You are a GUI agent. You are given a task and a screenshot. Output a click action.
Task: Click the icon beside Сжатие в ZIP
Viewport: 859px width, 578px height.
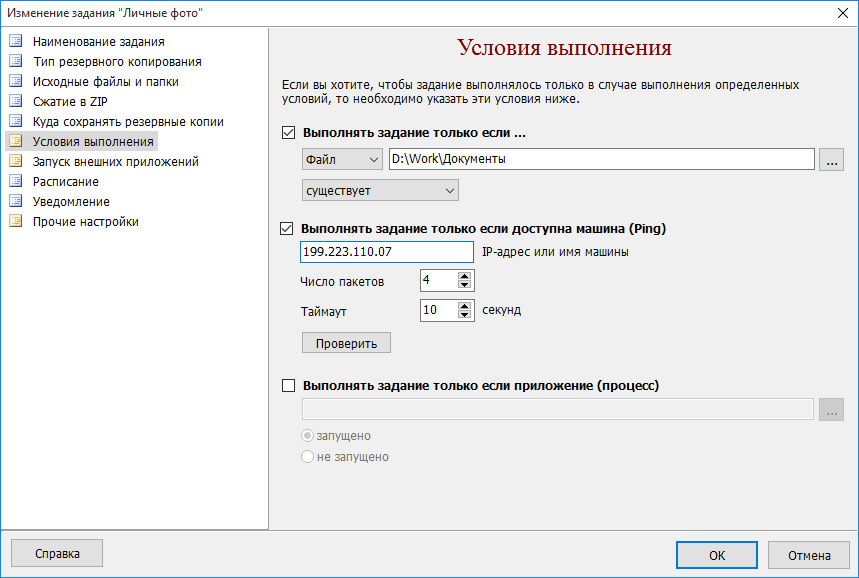coord(15,102)
